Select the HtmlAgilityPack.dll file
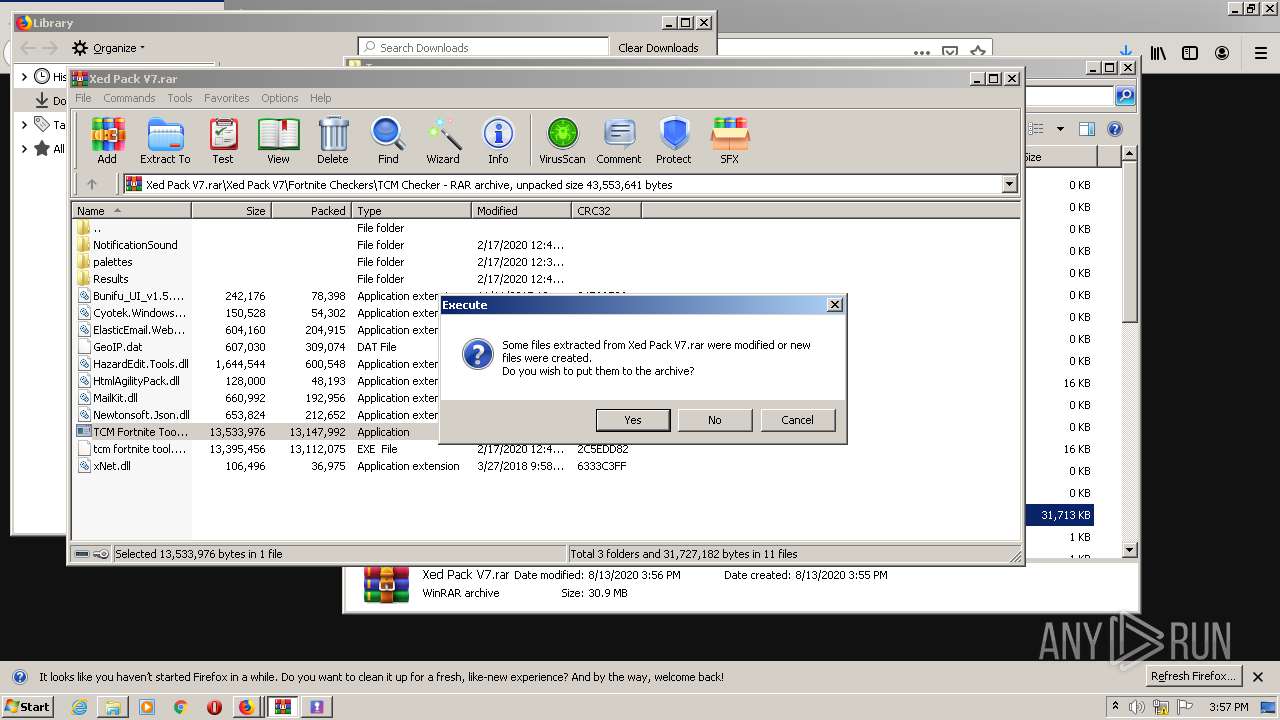The image size is (1280, 720). 136,381
